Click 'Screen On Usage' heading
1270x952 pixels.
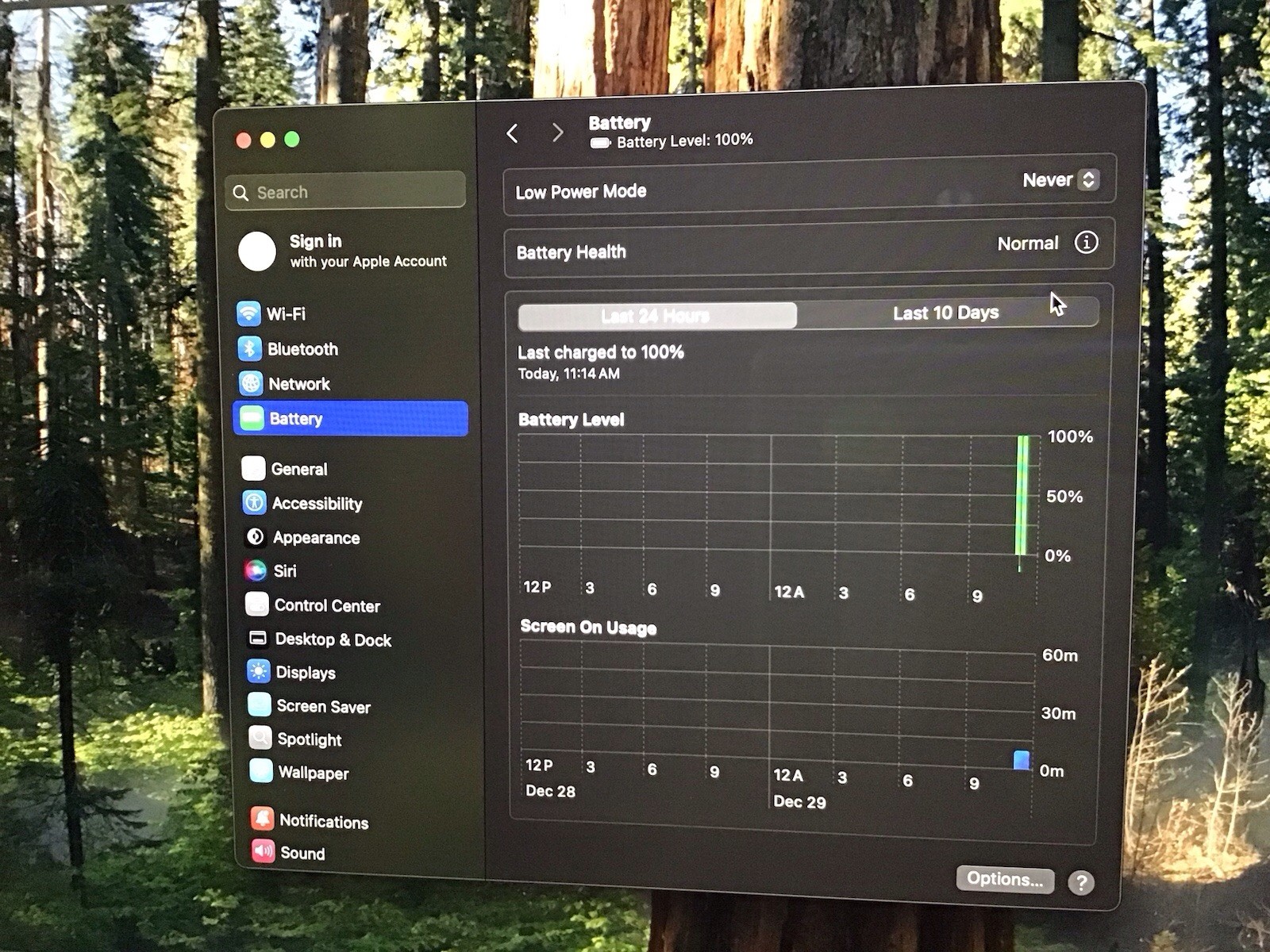[x=588, y=628]
